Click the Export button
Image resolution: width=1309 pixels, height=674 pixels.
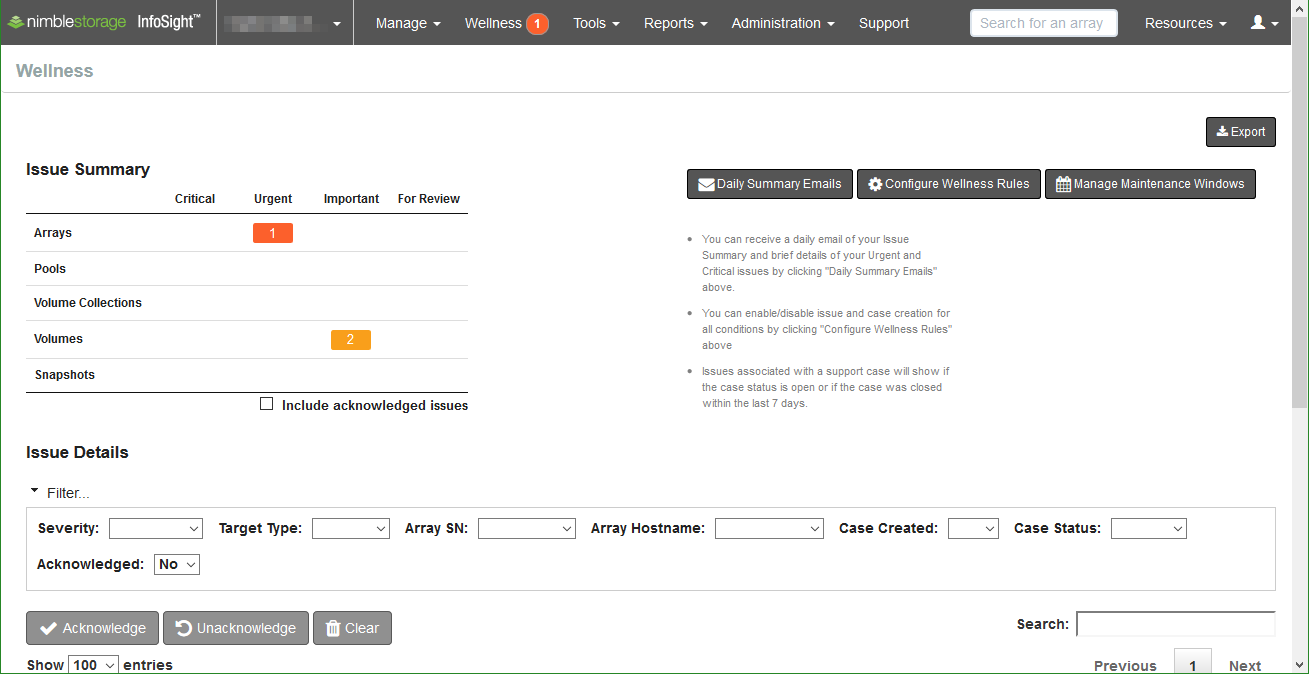pyautogui.click(x=1241, y=132)
